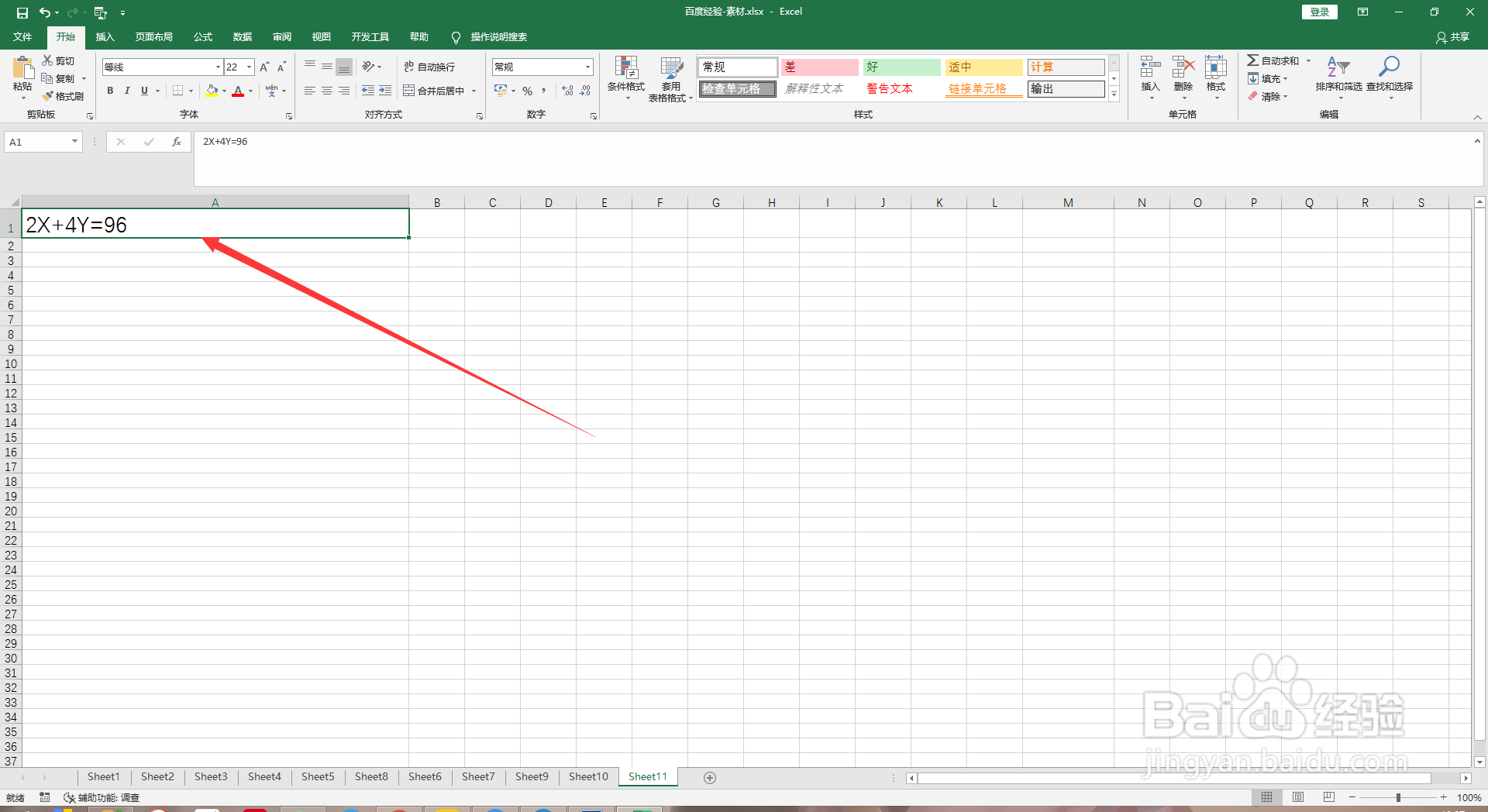Open the 文件 File tab
Image resolution: width=1488 pixels, height=812 pixels.
point(22,37)
